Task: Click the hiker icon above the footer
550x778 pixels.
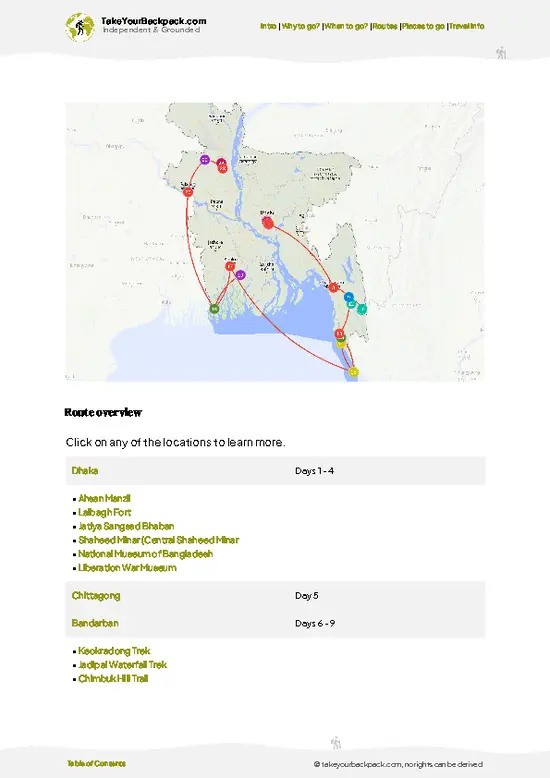Action: pyautogui.click(x=336, y=743)
